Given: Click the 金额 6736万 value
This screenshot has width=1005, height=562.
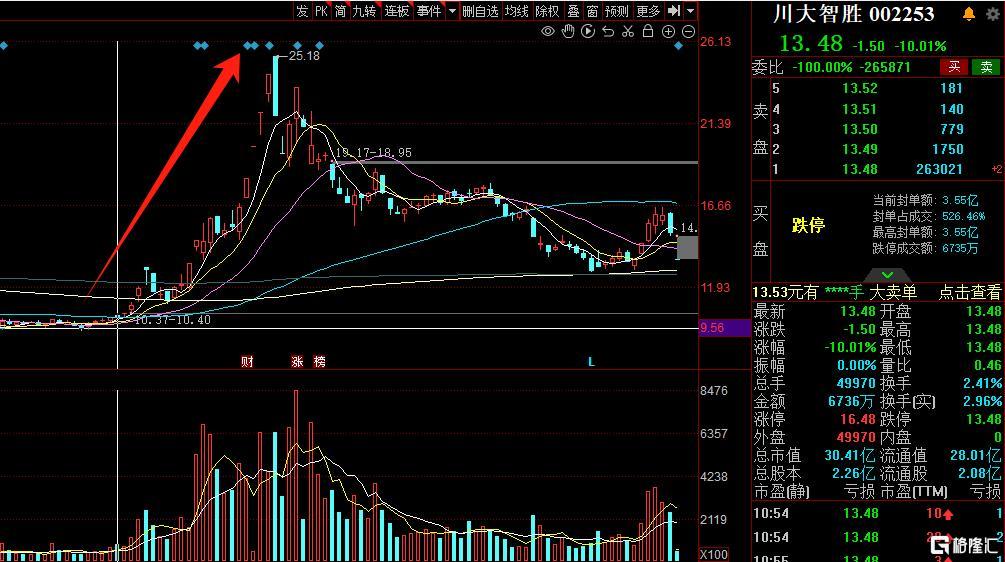Looking at the screenshot, I should click(851, 401).
